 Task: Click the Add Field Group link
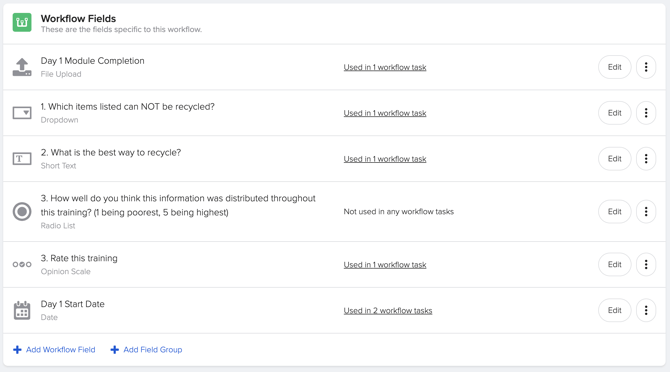tap(153, 350)
